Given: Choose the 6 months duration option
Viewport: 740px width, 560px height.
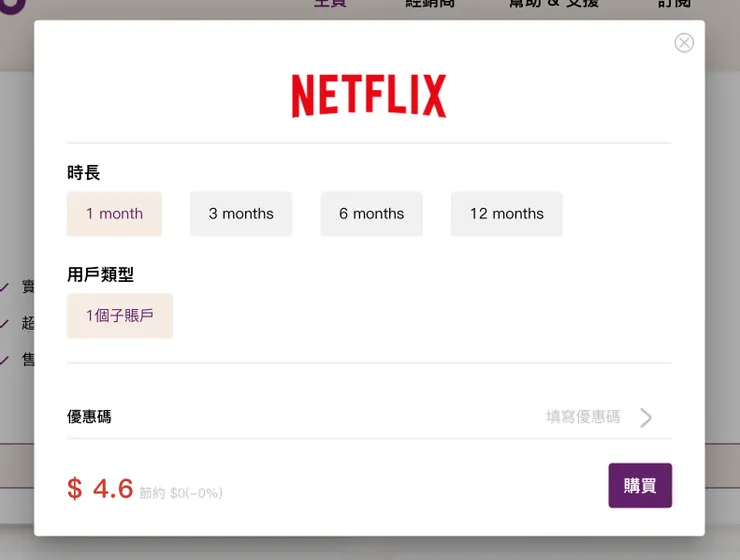Looking at the screenshot, I should pos(371,214).
